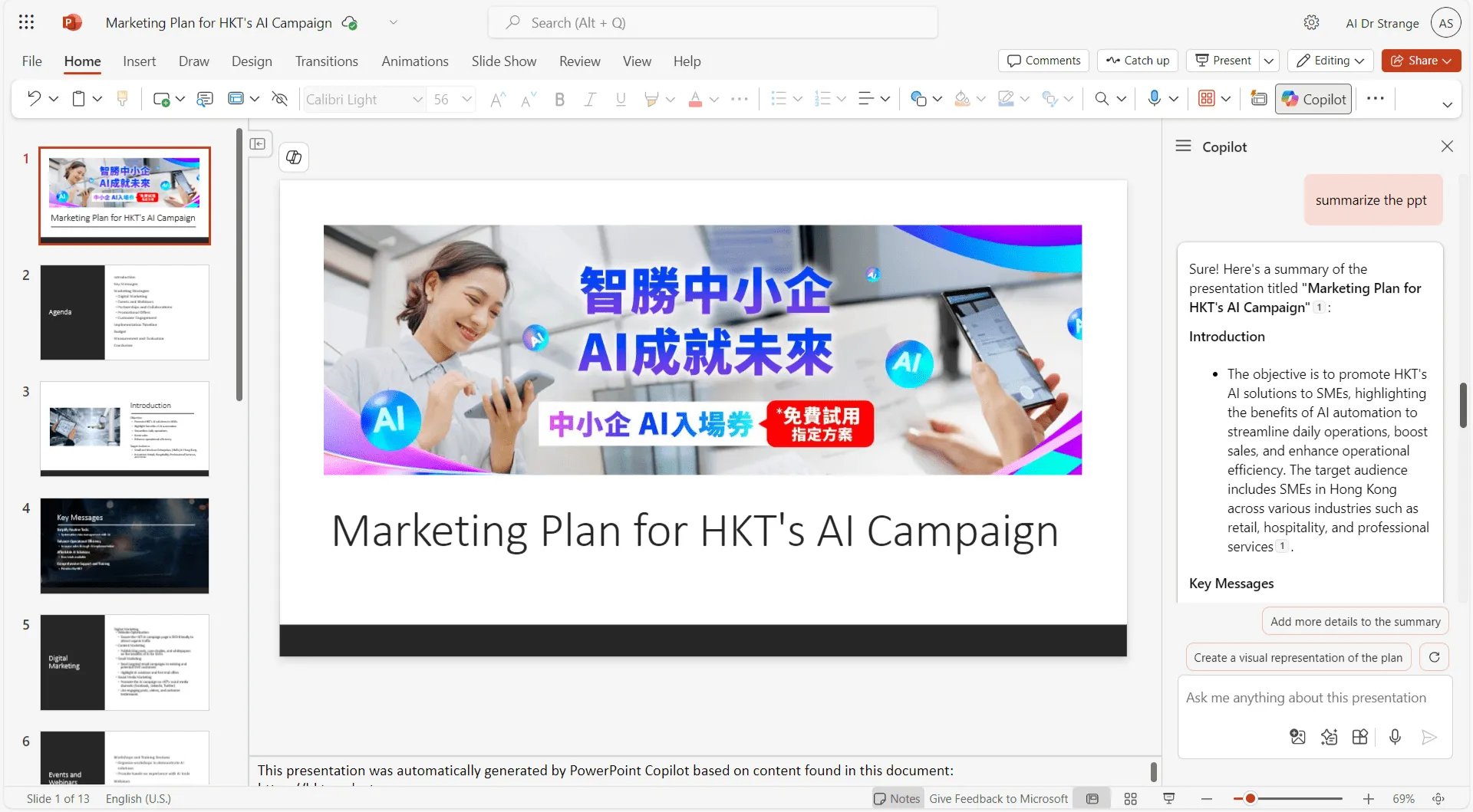Toggle Underline formatting
The width and height of the screenshot is (1473, 812).
pyautogui.click(x=621, y=99)
